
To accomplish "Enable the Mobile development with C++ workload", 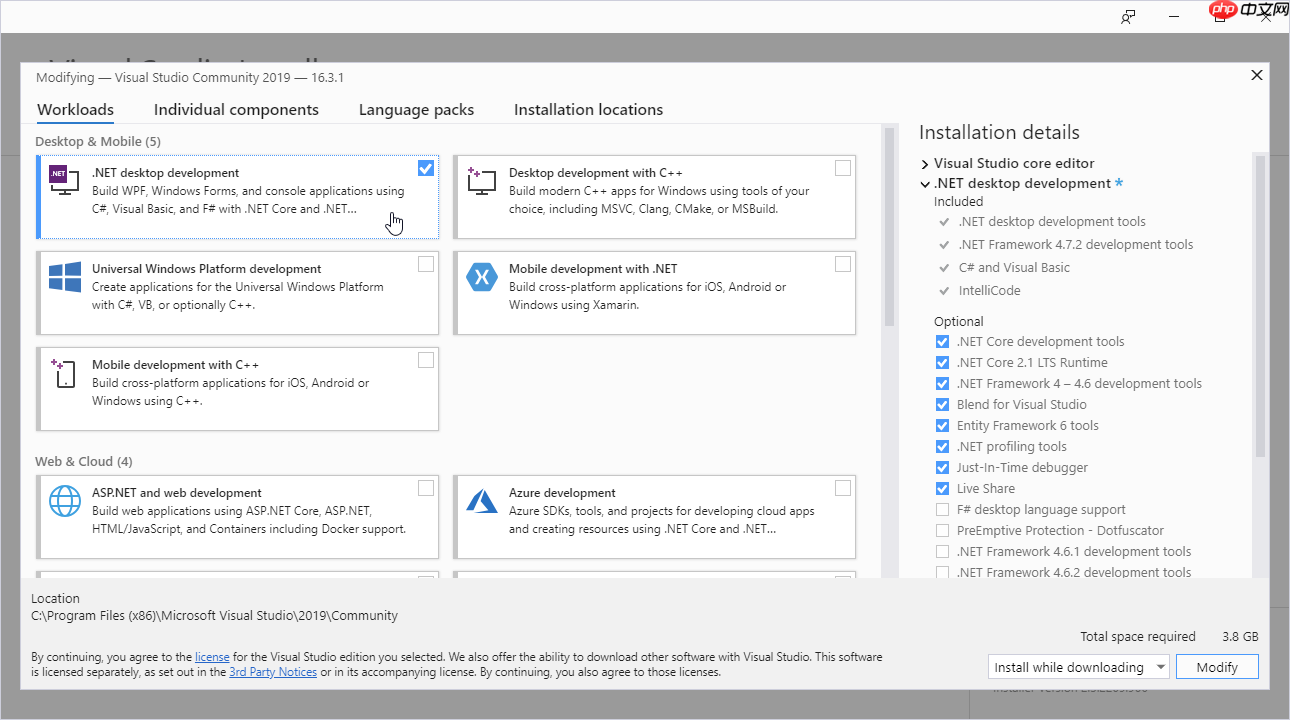I will tap(426, 360).
